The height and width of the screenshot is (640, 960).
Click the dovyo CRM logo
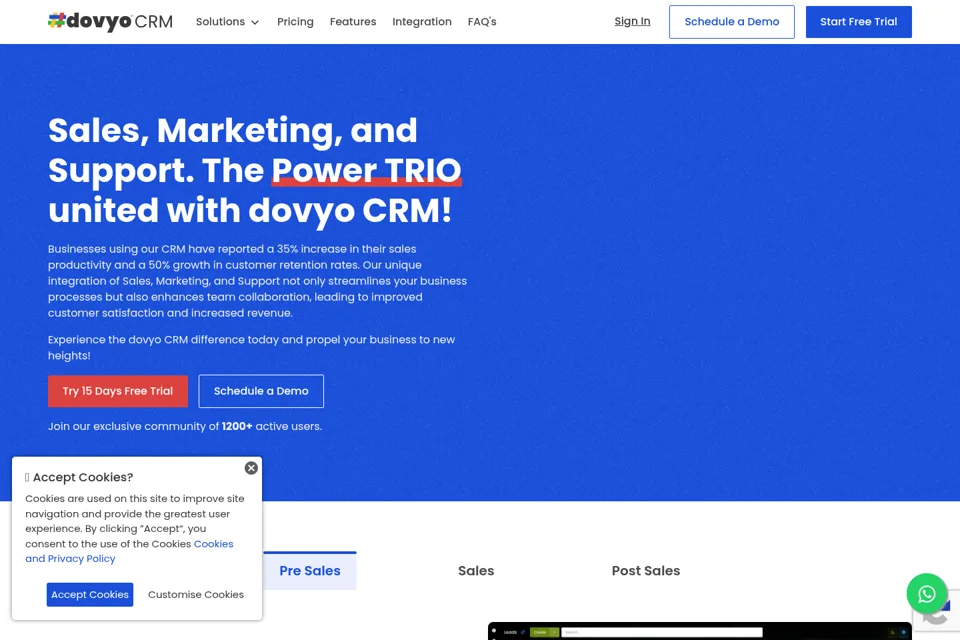pyautogui.click(x=110, y=21)
